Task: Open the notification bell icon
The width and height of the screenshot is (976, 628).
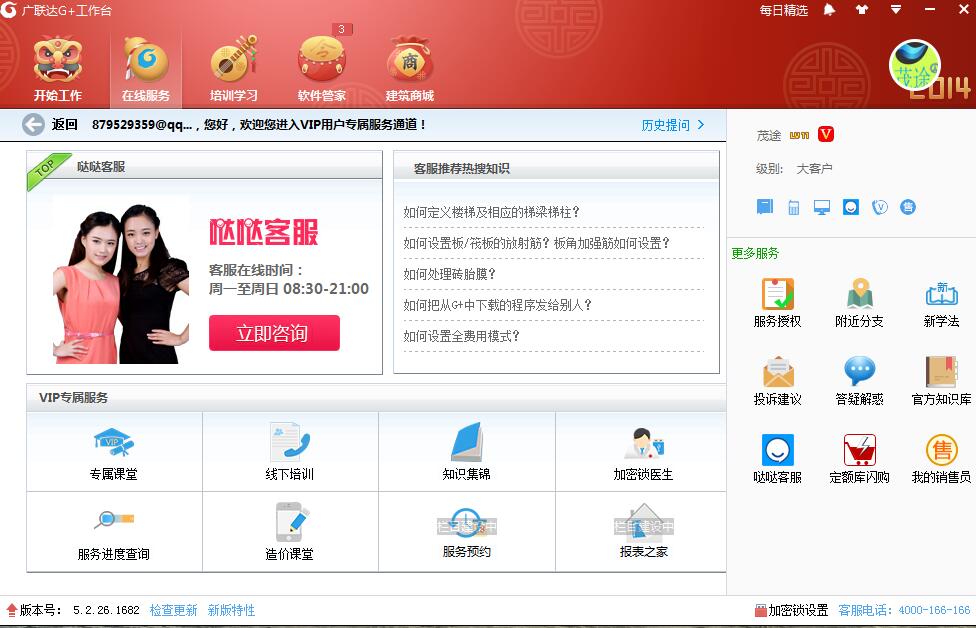Action: tap(829, 9)
